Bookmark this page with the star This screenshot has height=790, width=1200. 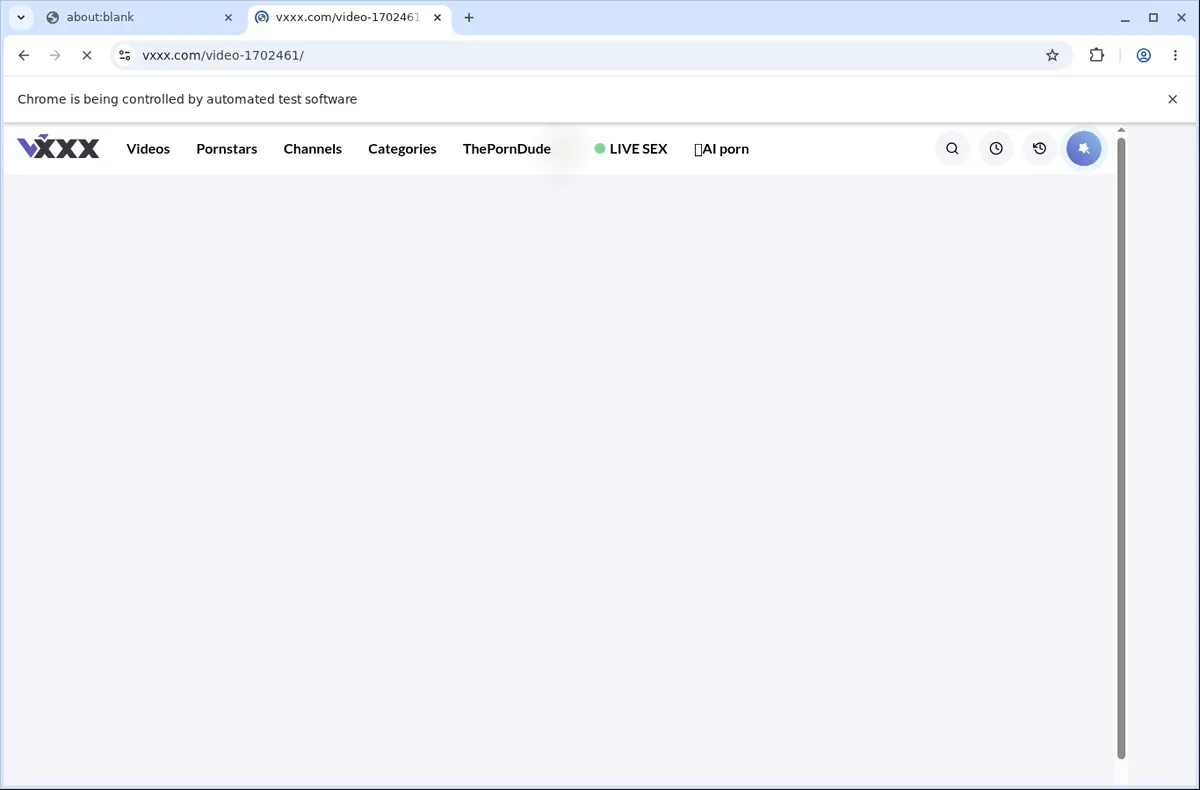[x=1052, y=56]
